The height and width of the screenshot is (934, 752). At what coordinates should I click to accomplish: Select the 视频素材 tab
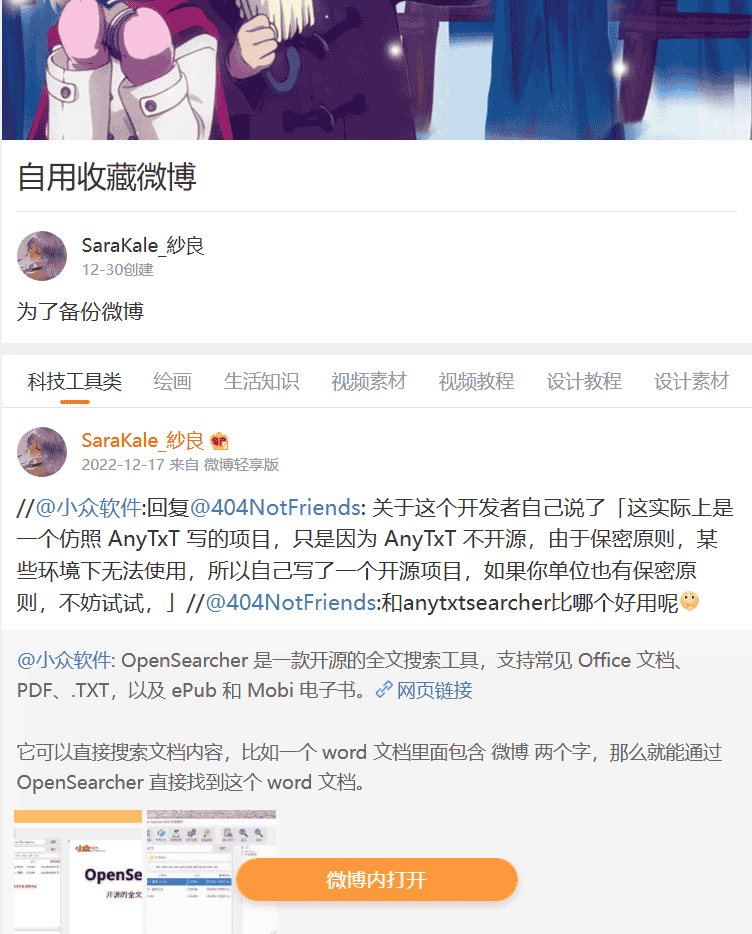click(369, 382)
